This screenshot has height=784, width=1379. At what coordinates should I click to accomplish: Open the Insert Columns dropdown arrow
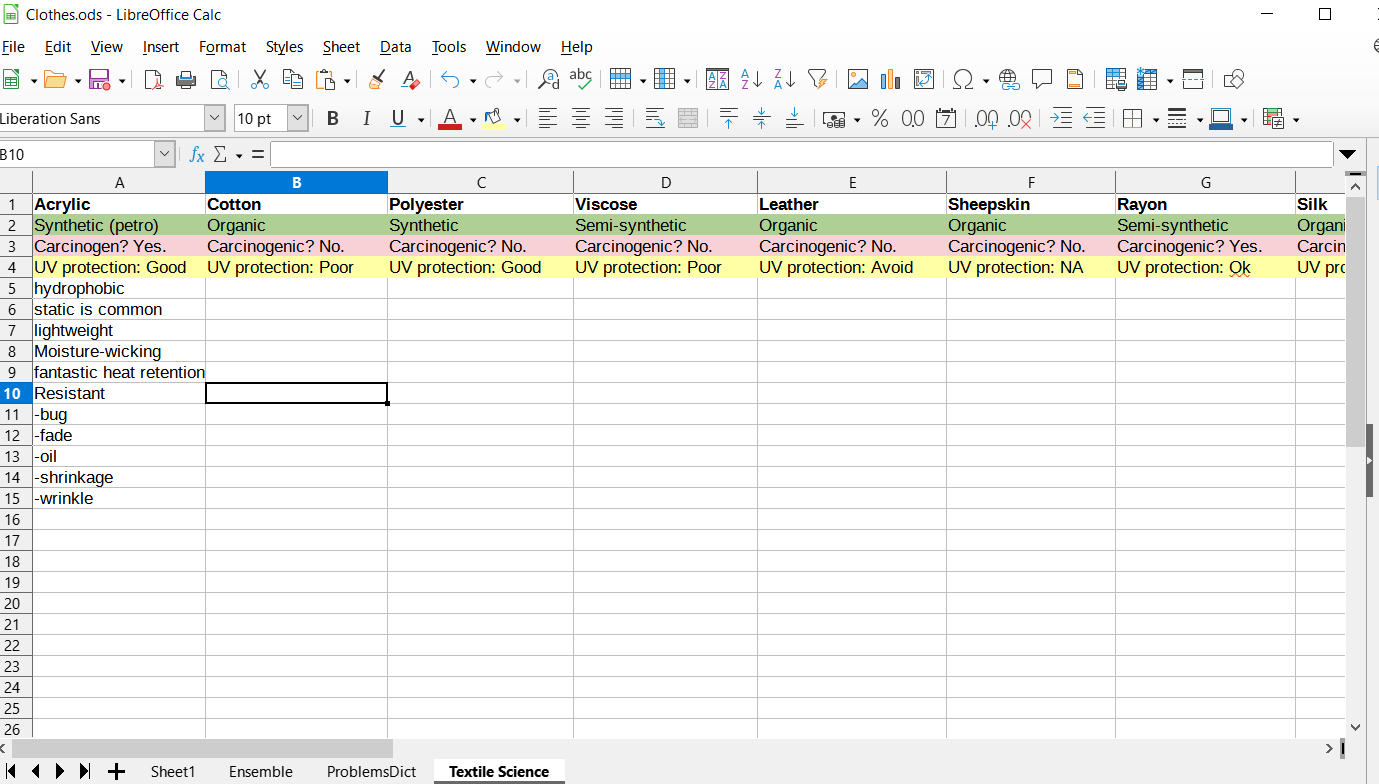[x=686, y=80]
